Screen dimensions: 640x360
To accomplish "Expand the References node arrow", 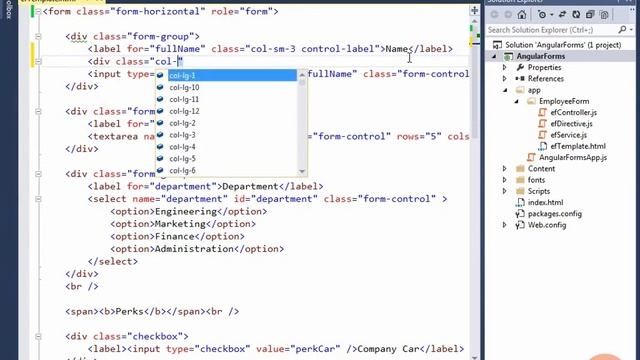I will tap(505, 79).
